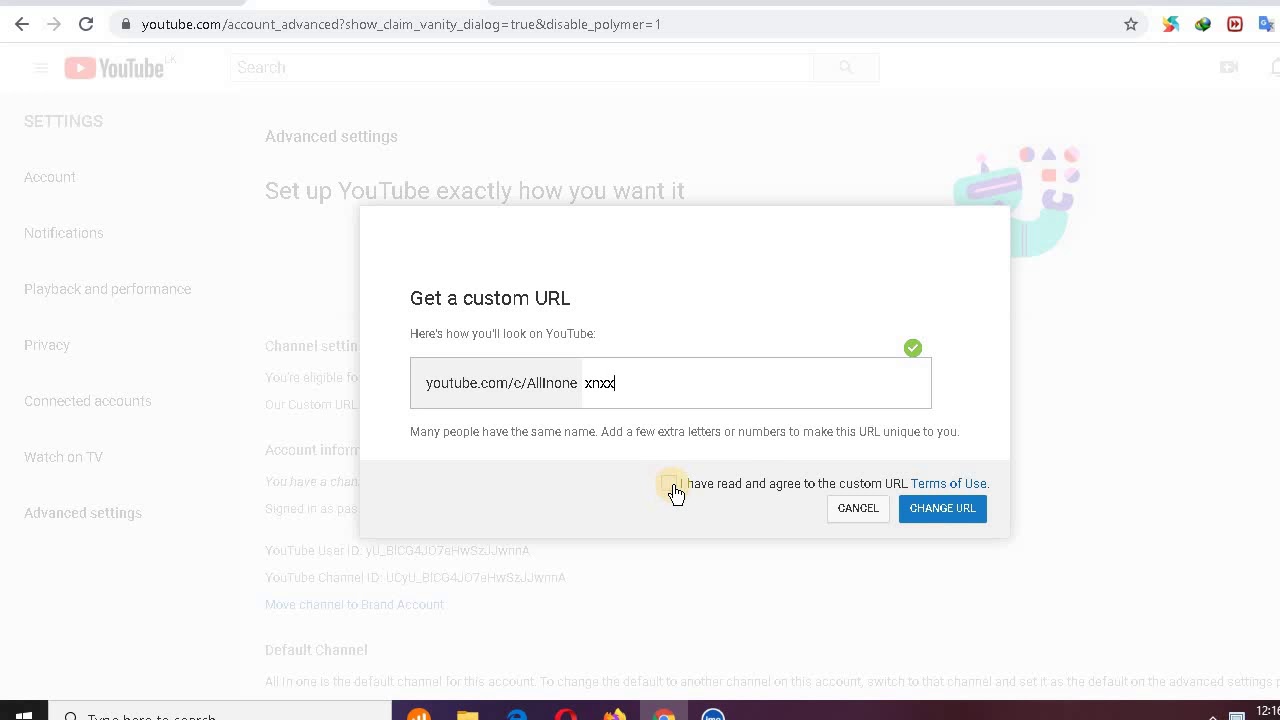Bookmark this page with the star icon
Screen dimensions: 1280x720
(1131, 24)
